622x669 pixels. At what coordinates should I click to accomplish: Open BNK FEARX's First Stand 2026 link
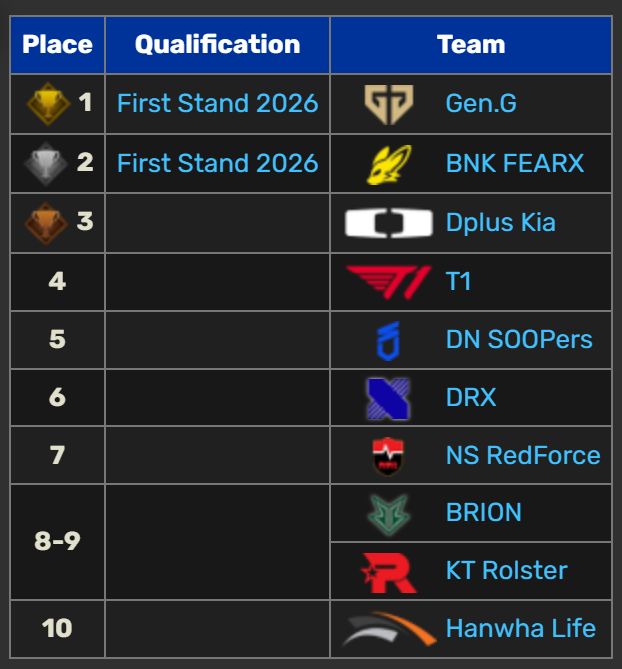(217, 163)
